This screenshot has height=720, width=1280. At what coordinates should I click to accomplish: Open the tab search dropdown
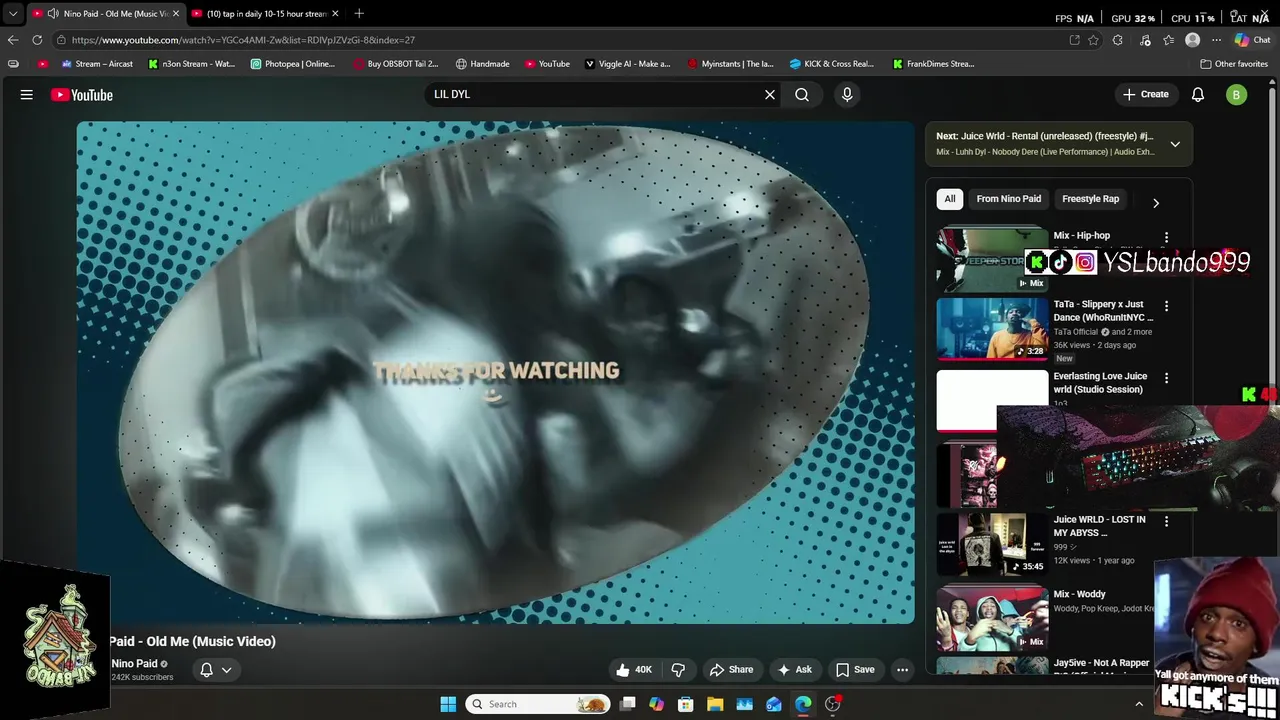point(13,14)
